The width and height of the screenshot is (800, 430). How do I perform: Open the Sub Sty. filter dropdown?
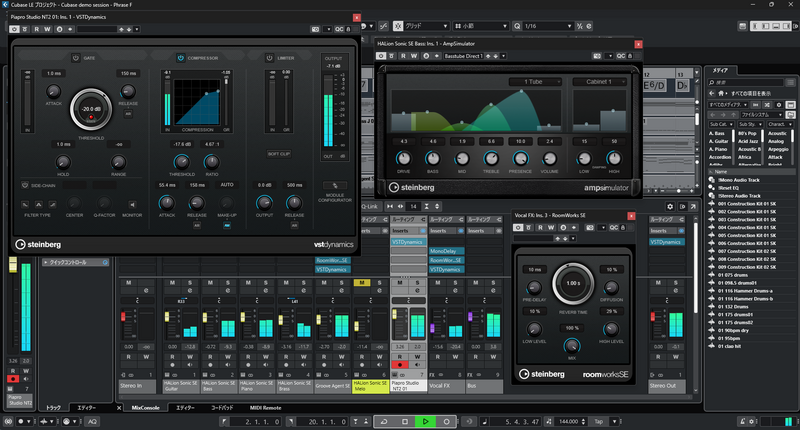tap(749, 124)
